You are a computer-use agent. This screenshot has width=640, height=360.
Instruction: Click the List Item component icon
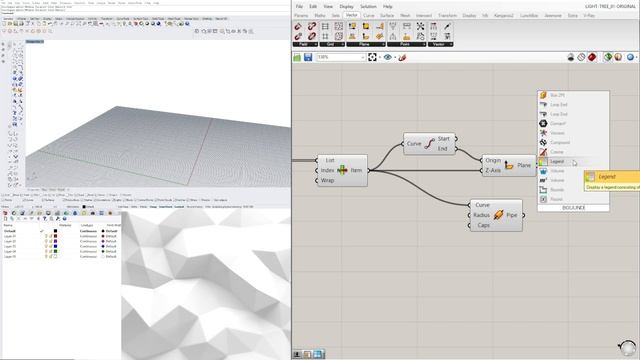[342, 170]
